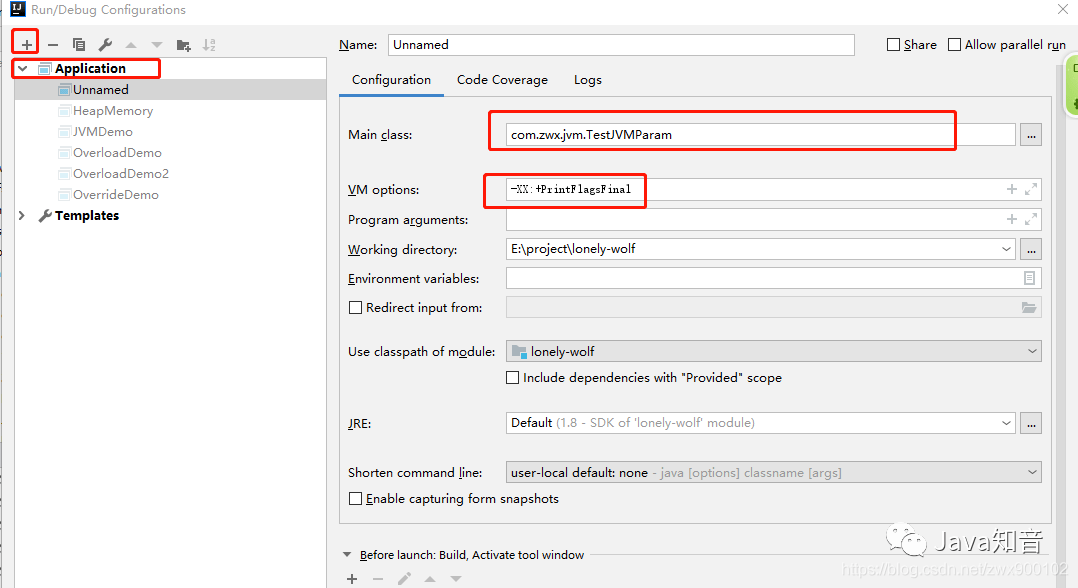This screenshot has width=1078, height=588.
Task: Click browse button next to JRE field
Action: [1031, 423]
